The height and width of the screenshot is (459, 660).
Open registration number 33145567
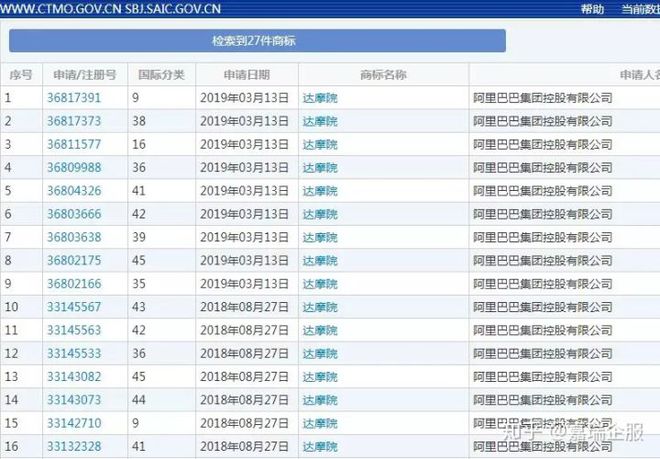pos(74,307)
